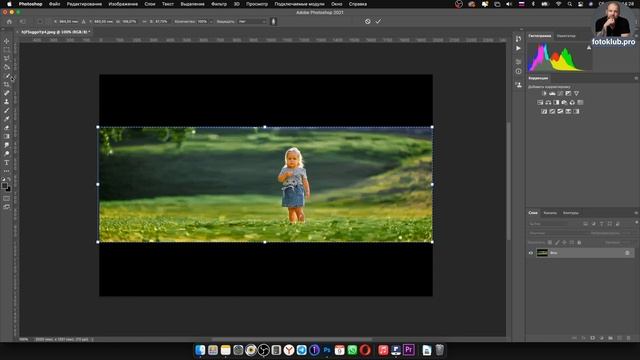Add an Exposure adjustment
This screenshot has width=640, height=360.
coord(568,93)
